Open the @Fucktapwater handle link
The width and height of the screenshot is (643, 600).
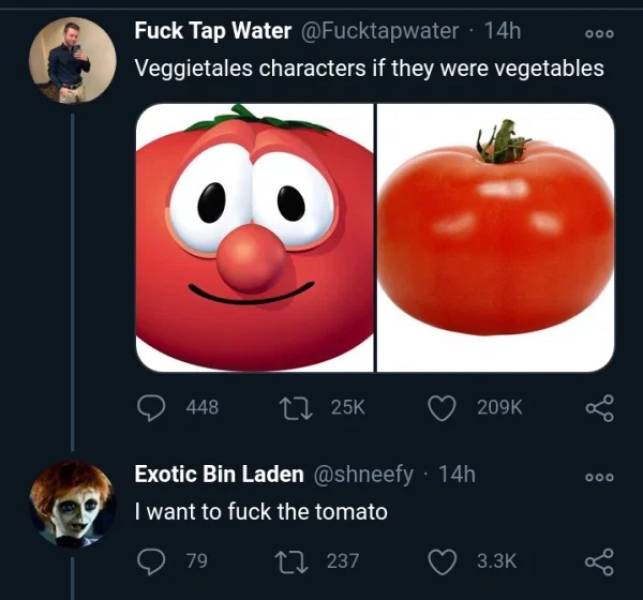(378, 31)
